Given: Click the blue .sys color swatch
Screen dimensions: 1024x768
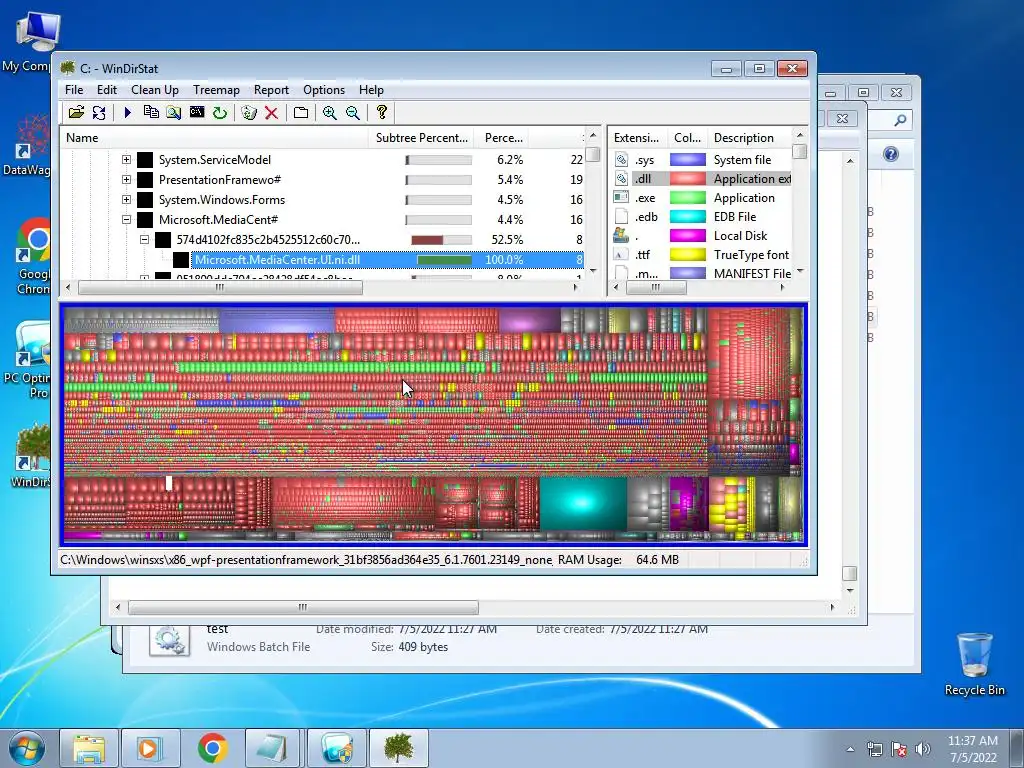Looking at the screenshot, I should pos(688,159).
